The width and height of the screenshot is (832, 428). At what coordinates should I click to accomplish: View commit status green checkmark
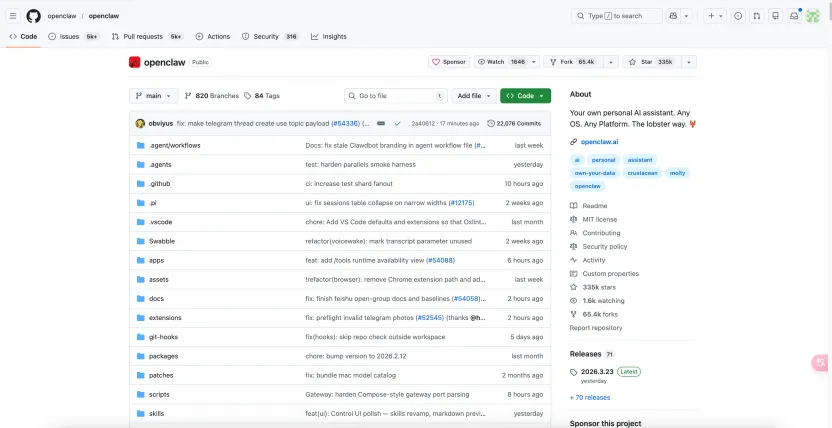[397, 124]
